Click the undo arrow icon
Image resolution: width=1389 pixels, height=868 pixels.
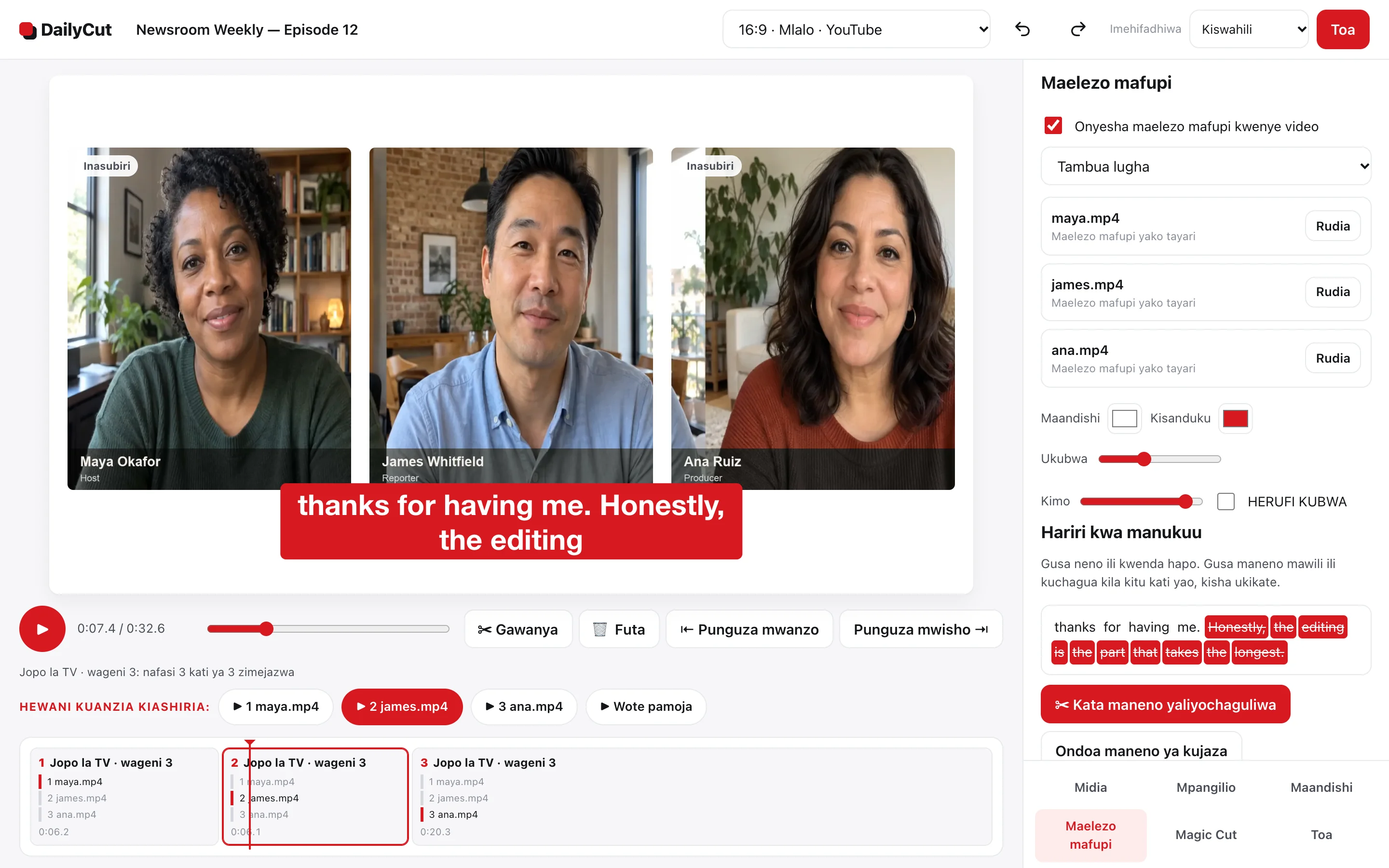click(x=1022, y=29)
